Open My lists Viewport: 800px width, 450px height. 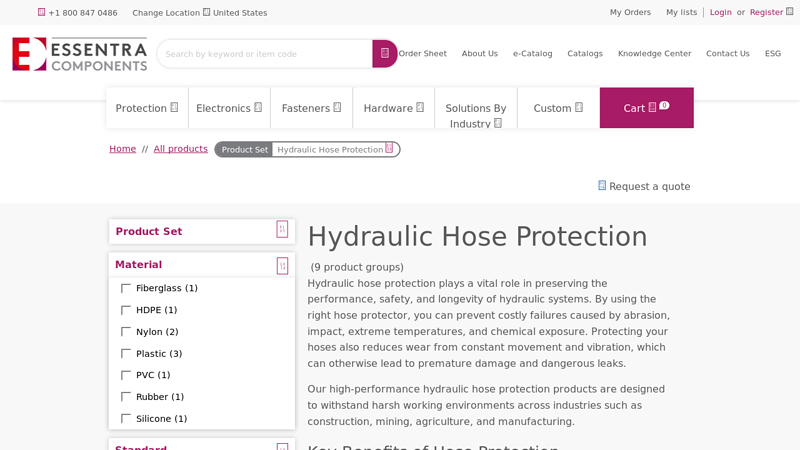[x=681, y=12]
